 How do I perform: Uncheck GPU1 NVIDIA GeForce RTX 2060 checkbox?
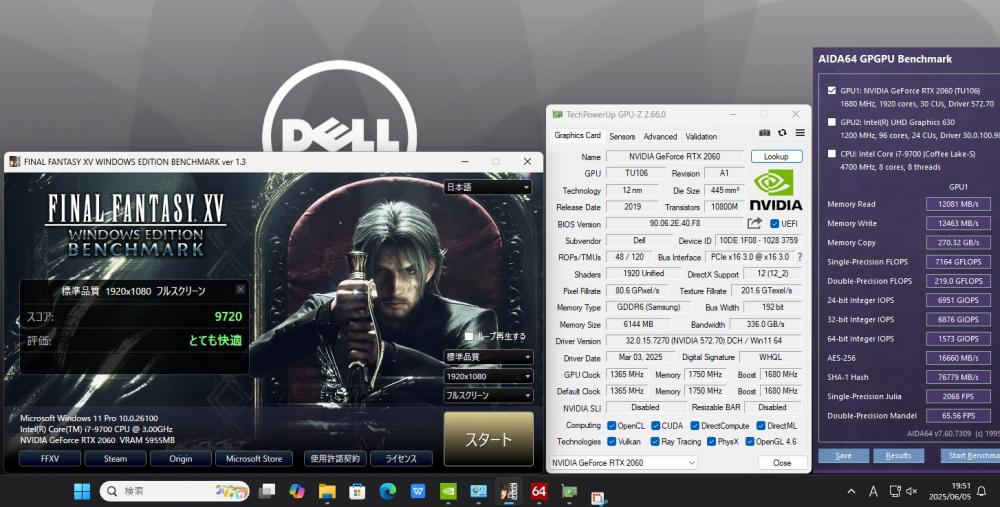[832, 91]
